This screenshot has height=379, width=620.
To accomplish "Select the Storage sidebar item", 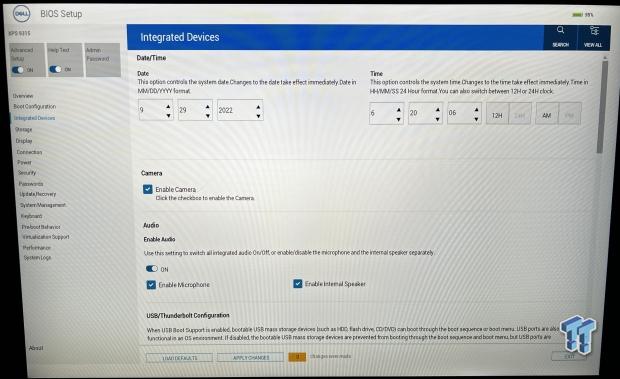I will pyautogui.click(x=24, y=130).
